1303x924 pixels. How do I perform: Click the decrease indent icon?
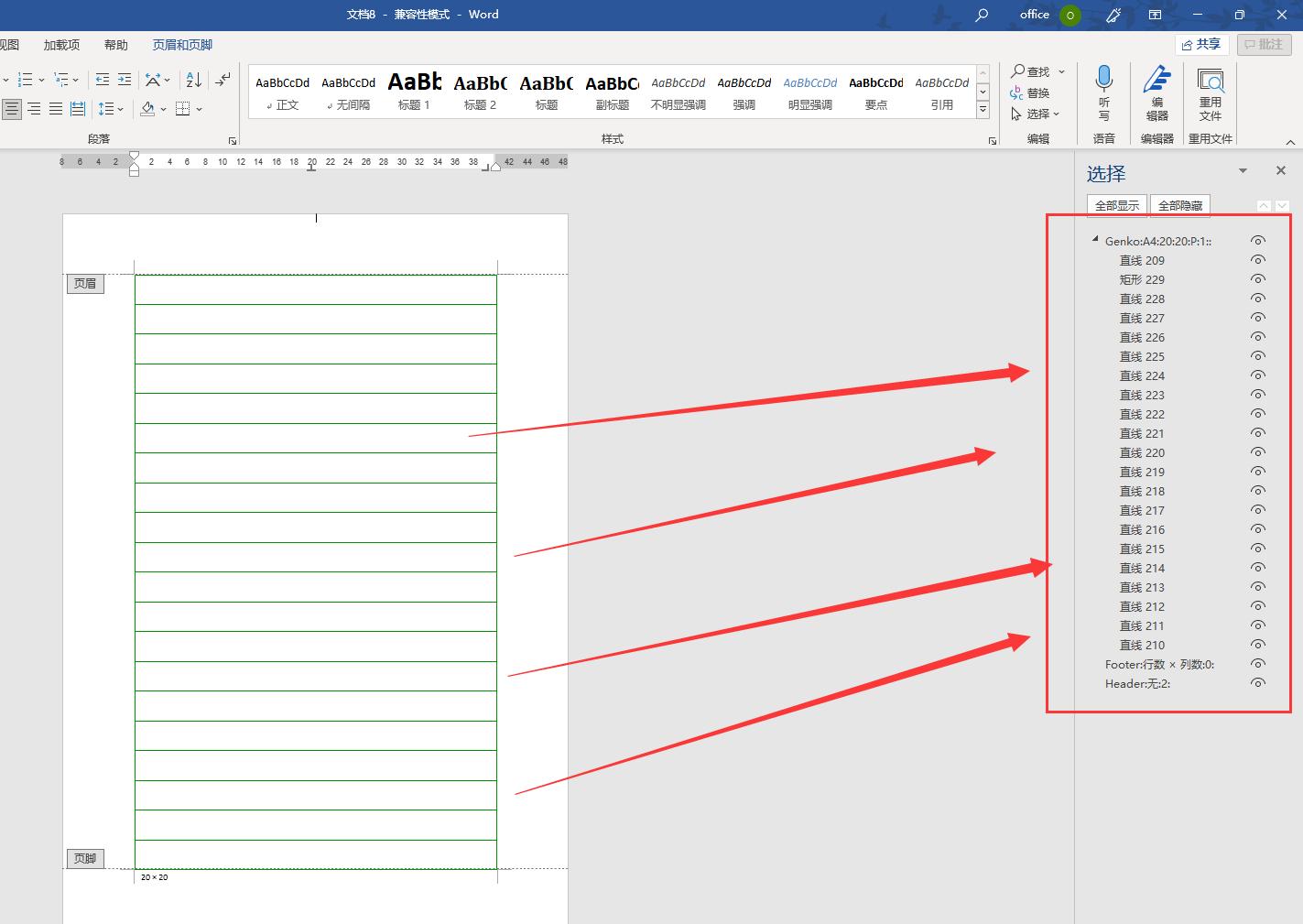[103, 80]
